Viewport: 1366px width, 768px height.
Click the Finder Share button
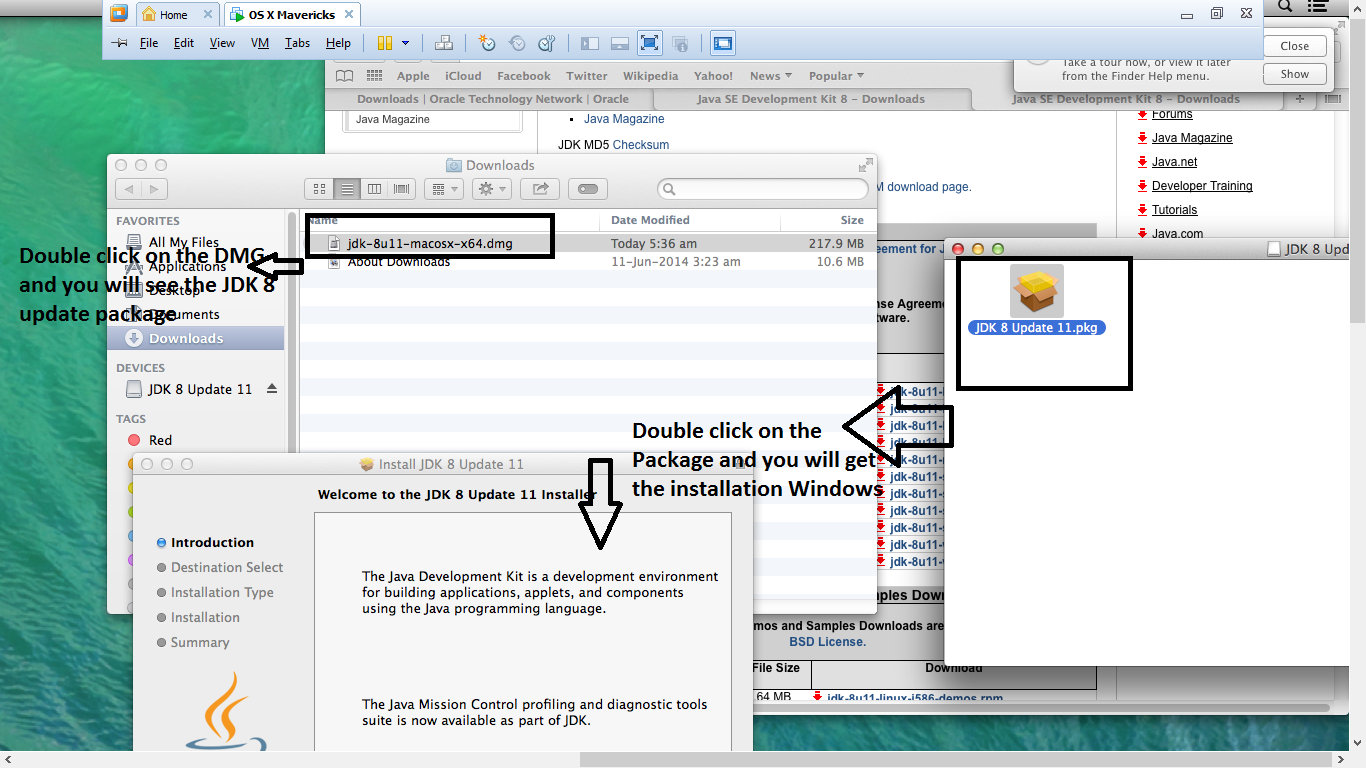pyautogui.click(x=541, y=188)
